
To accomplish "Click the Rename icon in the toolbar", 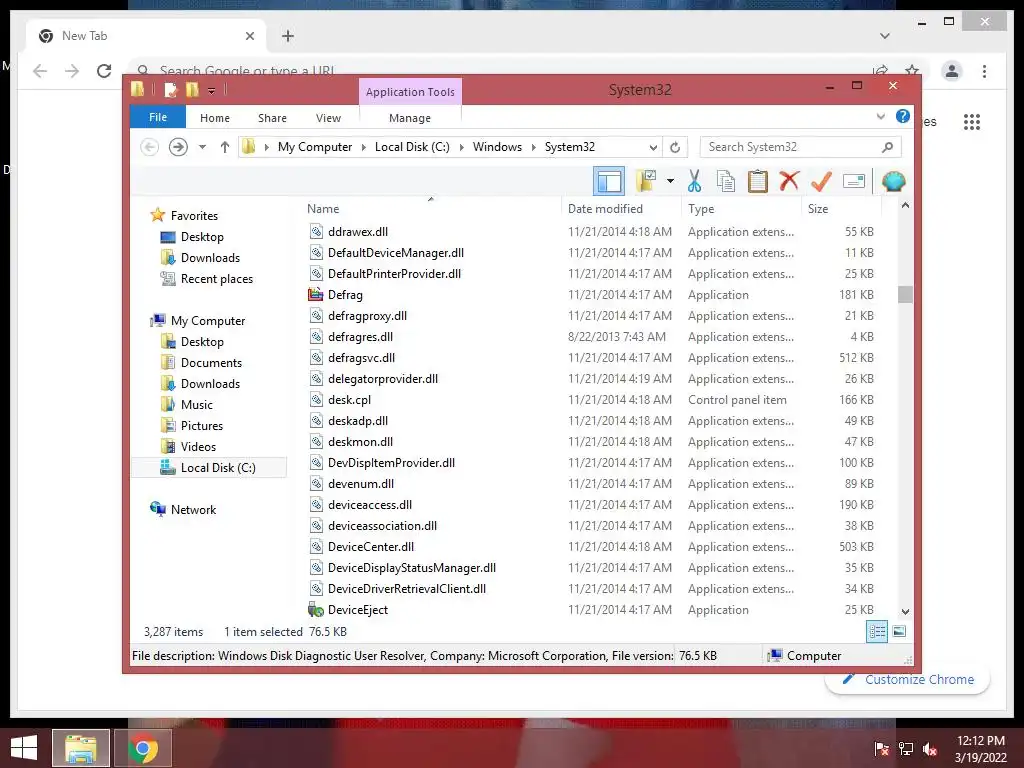I will tap(854, 181).
